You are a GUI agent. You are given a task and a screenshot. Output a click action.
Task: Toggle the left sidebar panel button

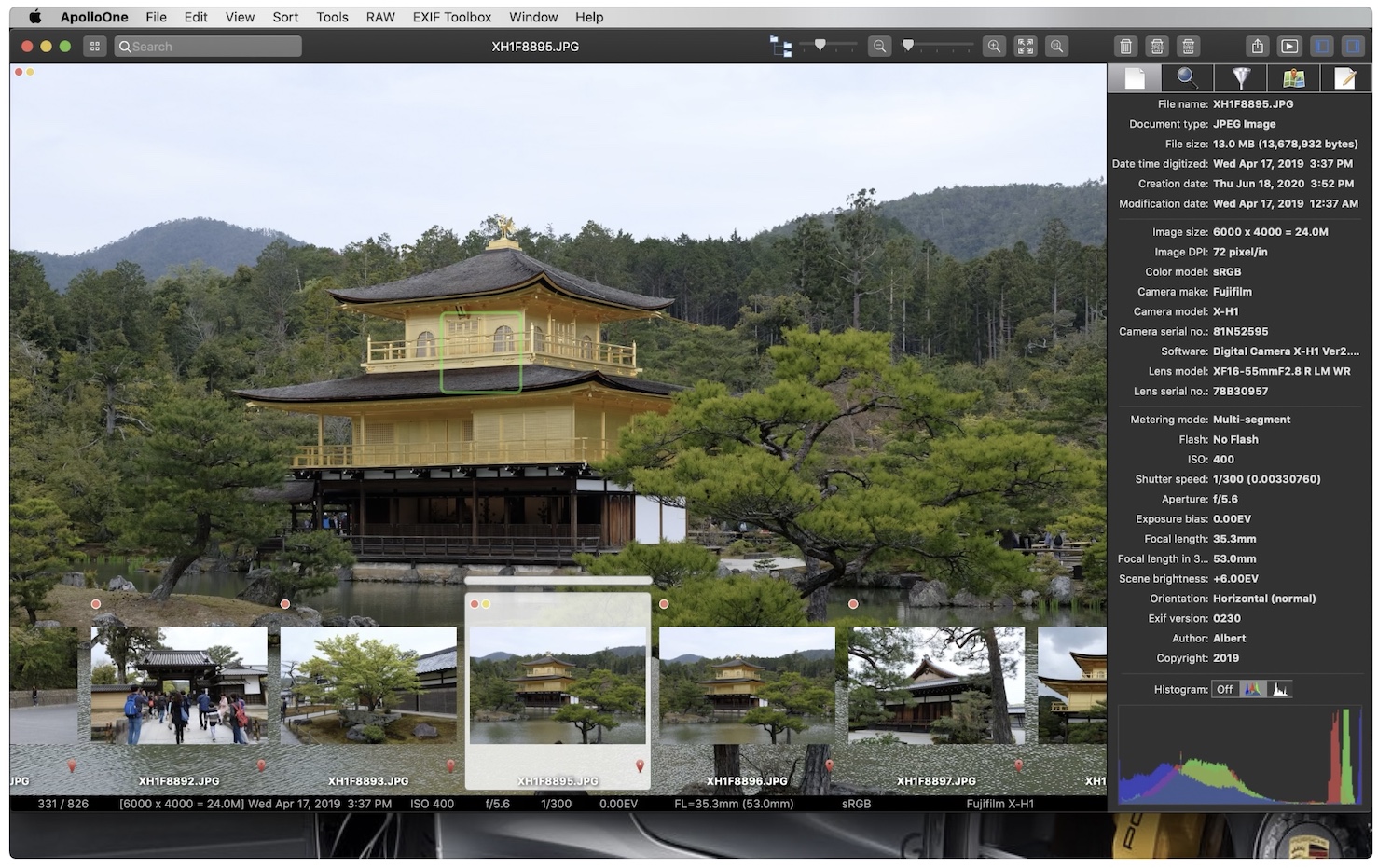click(1321, 47)
